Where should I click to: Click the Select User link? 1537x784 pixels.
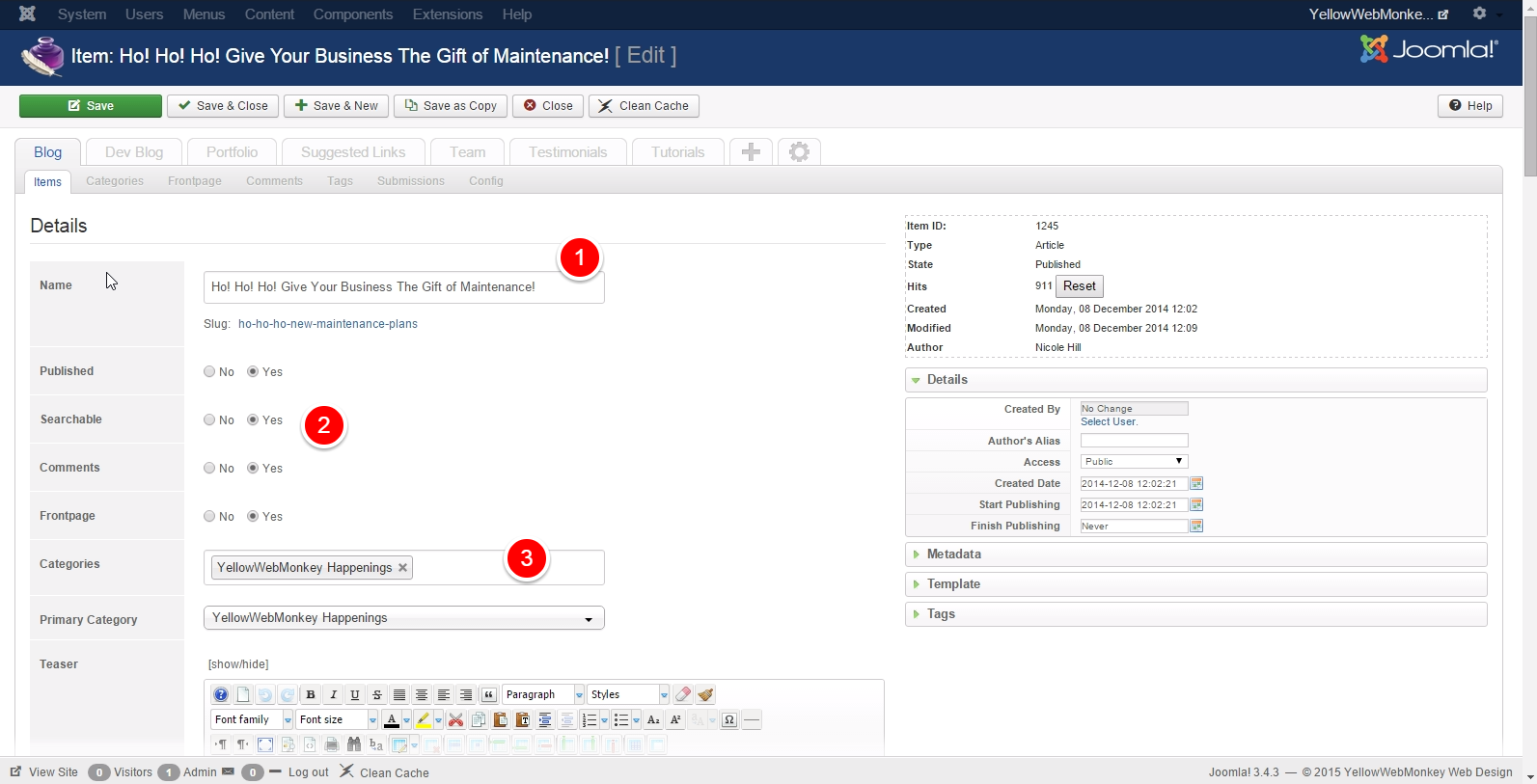[1109, 421]
